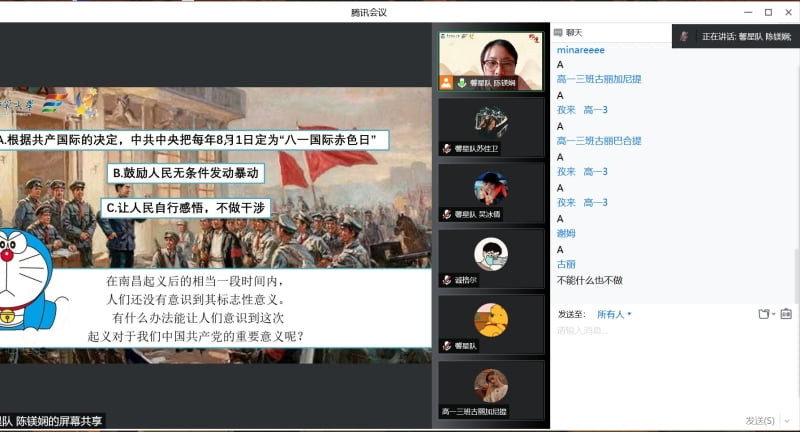This screenshot has height=432, width=800.
Task: Click the 腾讯会议 window title
Action: click(x=369, y=12)
